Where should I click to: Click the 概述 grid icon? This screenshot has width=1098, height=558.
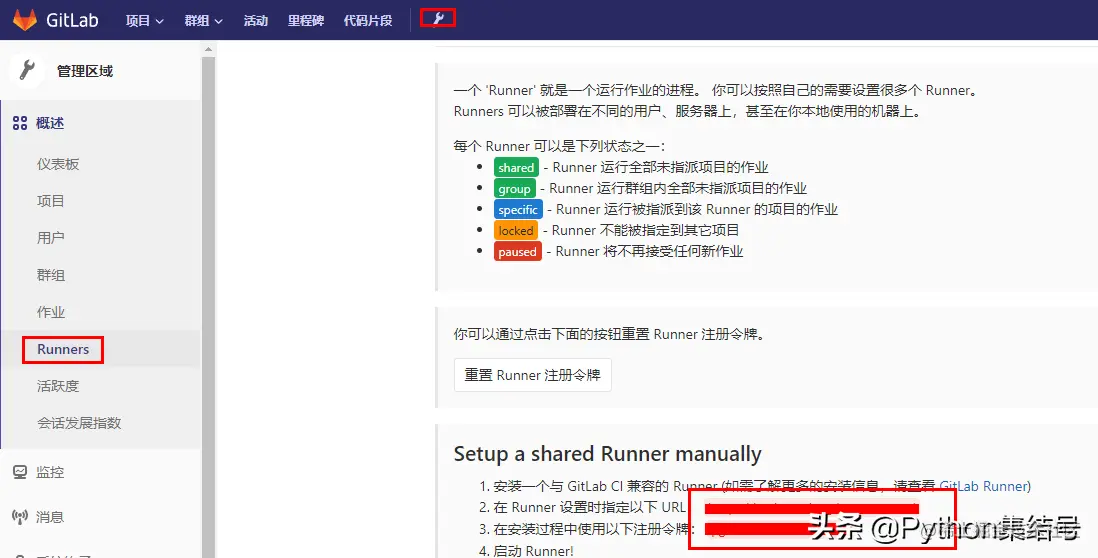click(20, 123)
